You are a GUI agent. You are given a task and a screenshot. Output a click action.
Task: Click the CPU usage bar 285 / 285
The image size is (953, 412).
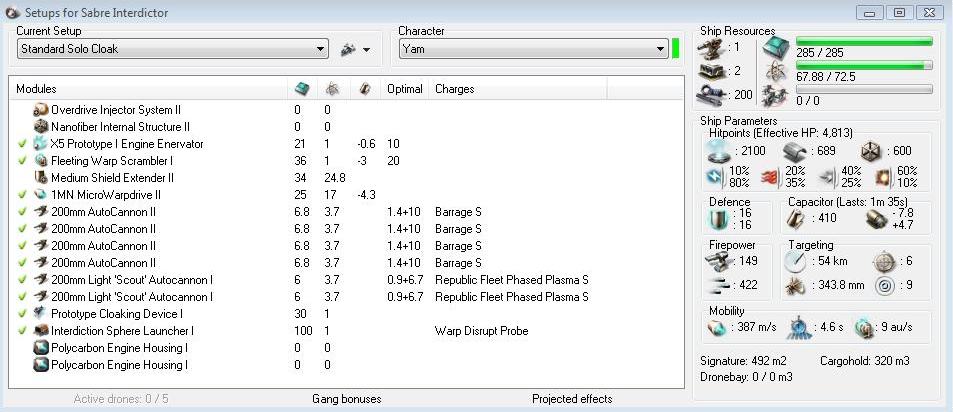point(864,41)
